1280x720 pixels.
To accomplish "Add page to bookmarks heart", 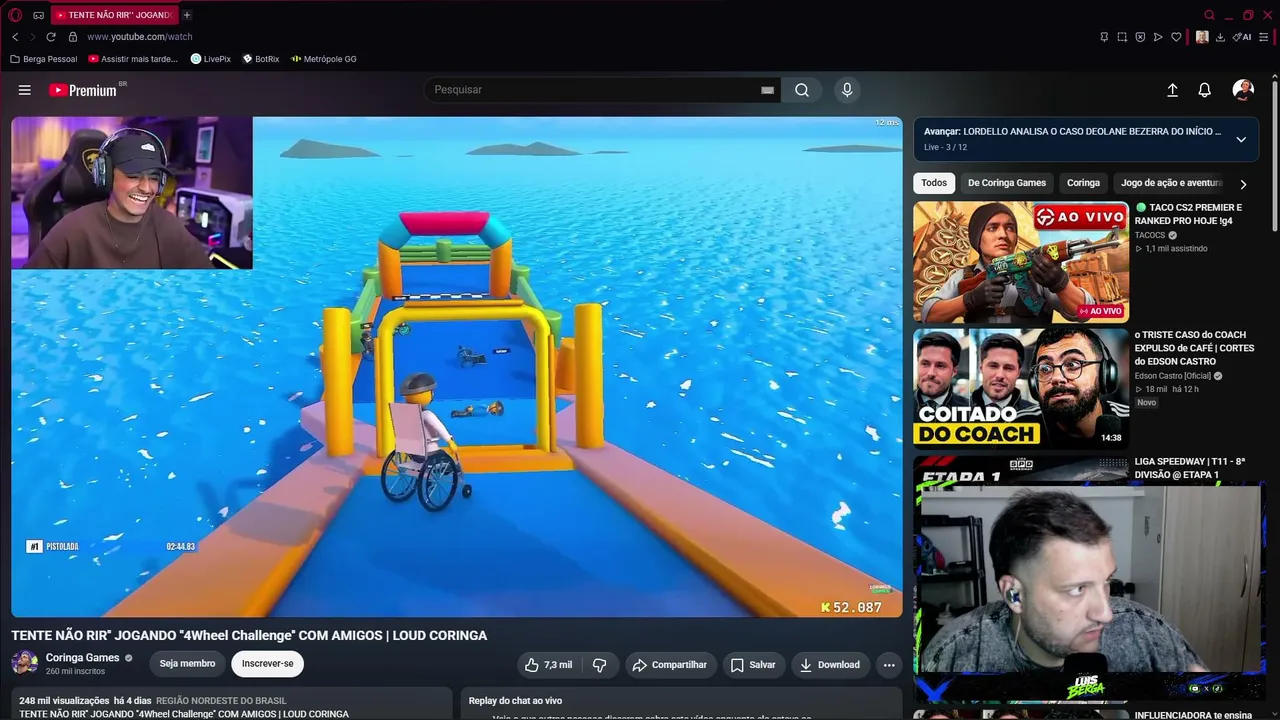I will [x=1176, y=37].
